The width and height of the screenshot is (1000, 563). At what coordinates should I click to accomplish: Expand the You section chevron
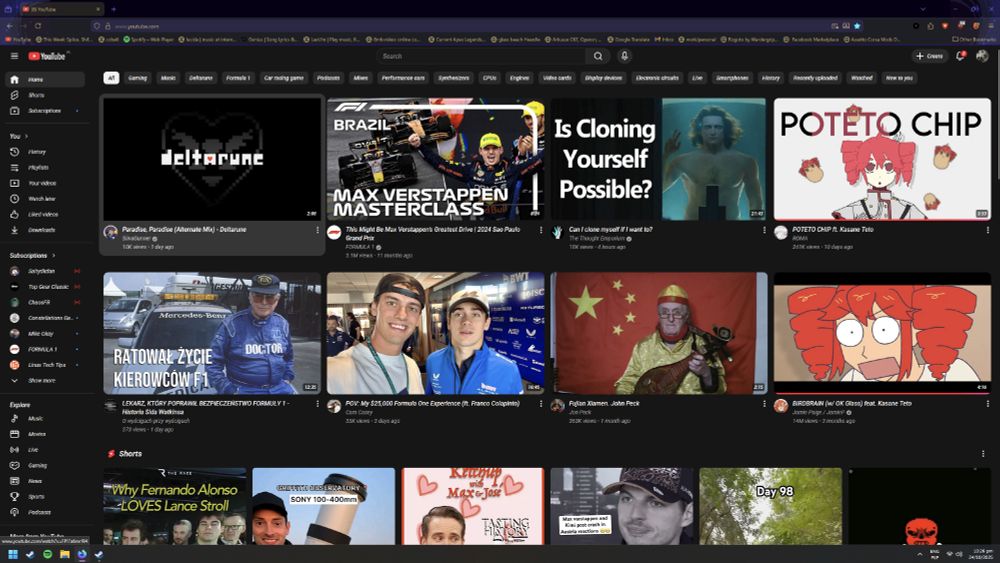tap(26, 136)
